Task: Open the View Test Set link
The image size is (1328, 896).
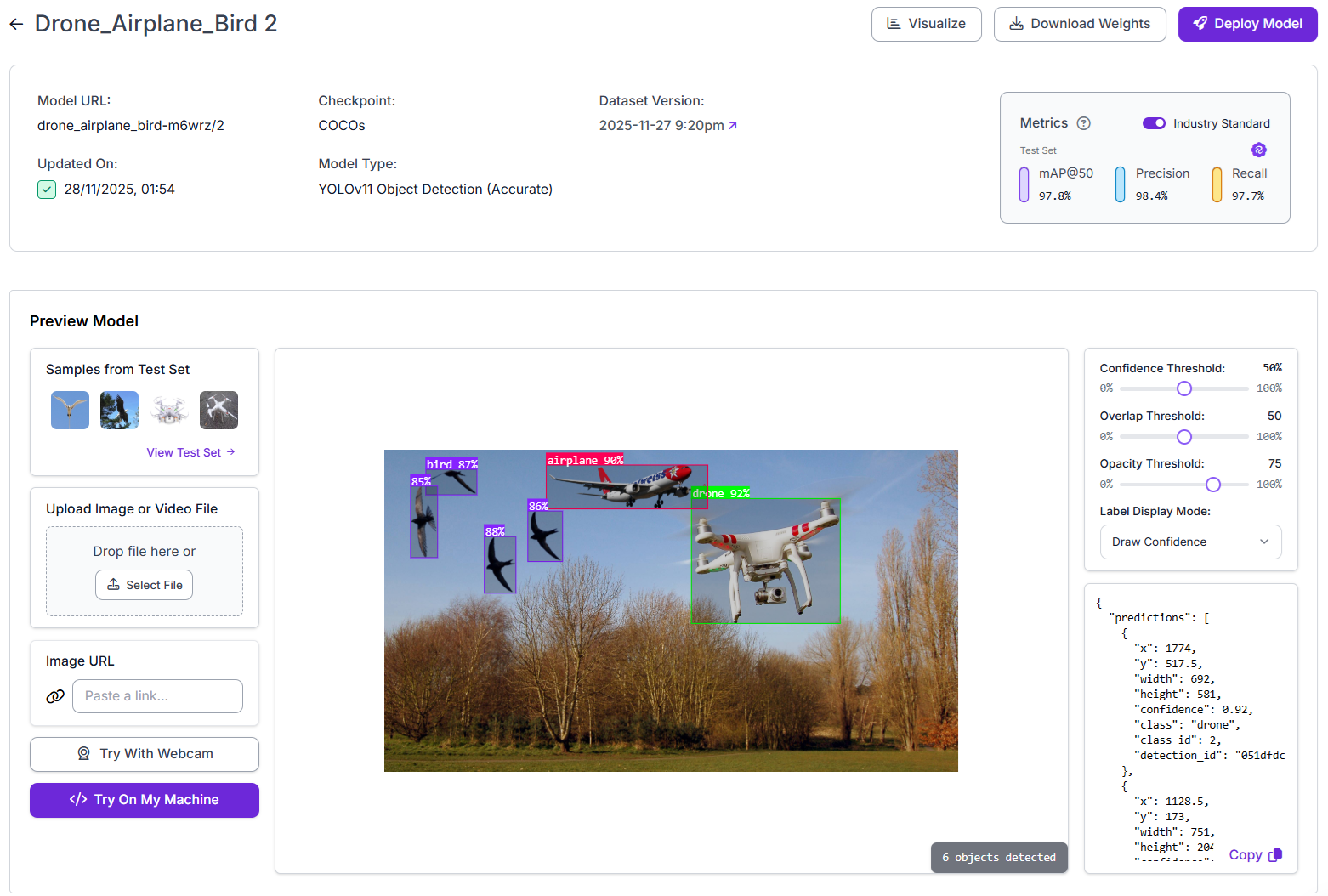Action: (190, 452)
